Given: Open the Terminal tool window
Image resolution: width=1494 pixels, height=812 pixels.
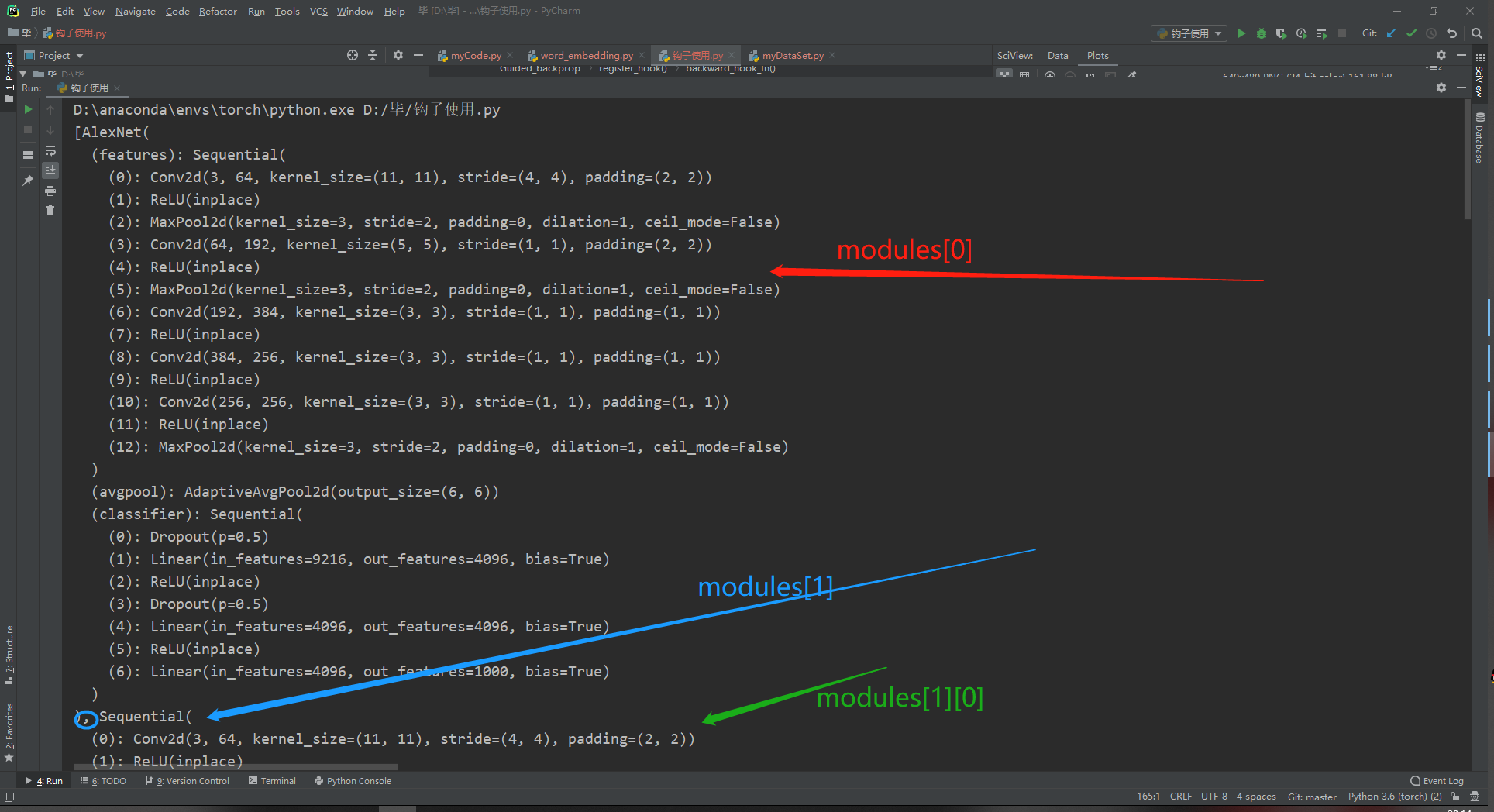Looking at the screenshot, I should coord(272,780).
